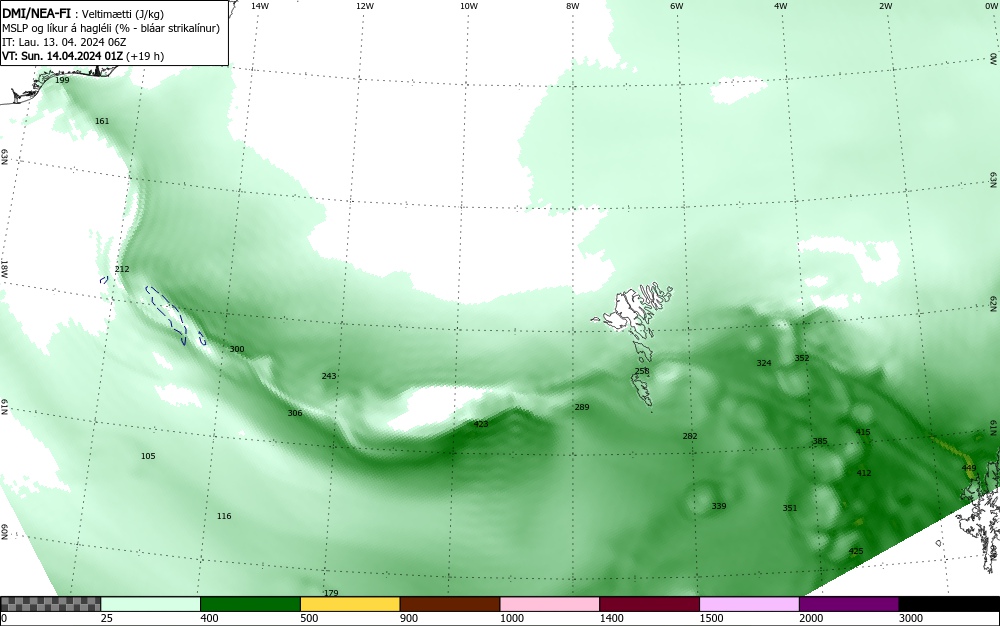Viewport: 1000px width, 626px height.
Task: Click the legend tick label 400
Action: [209, 618]
